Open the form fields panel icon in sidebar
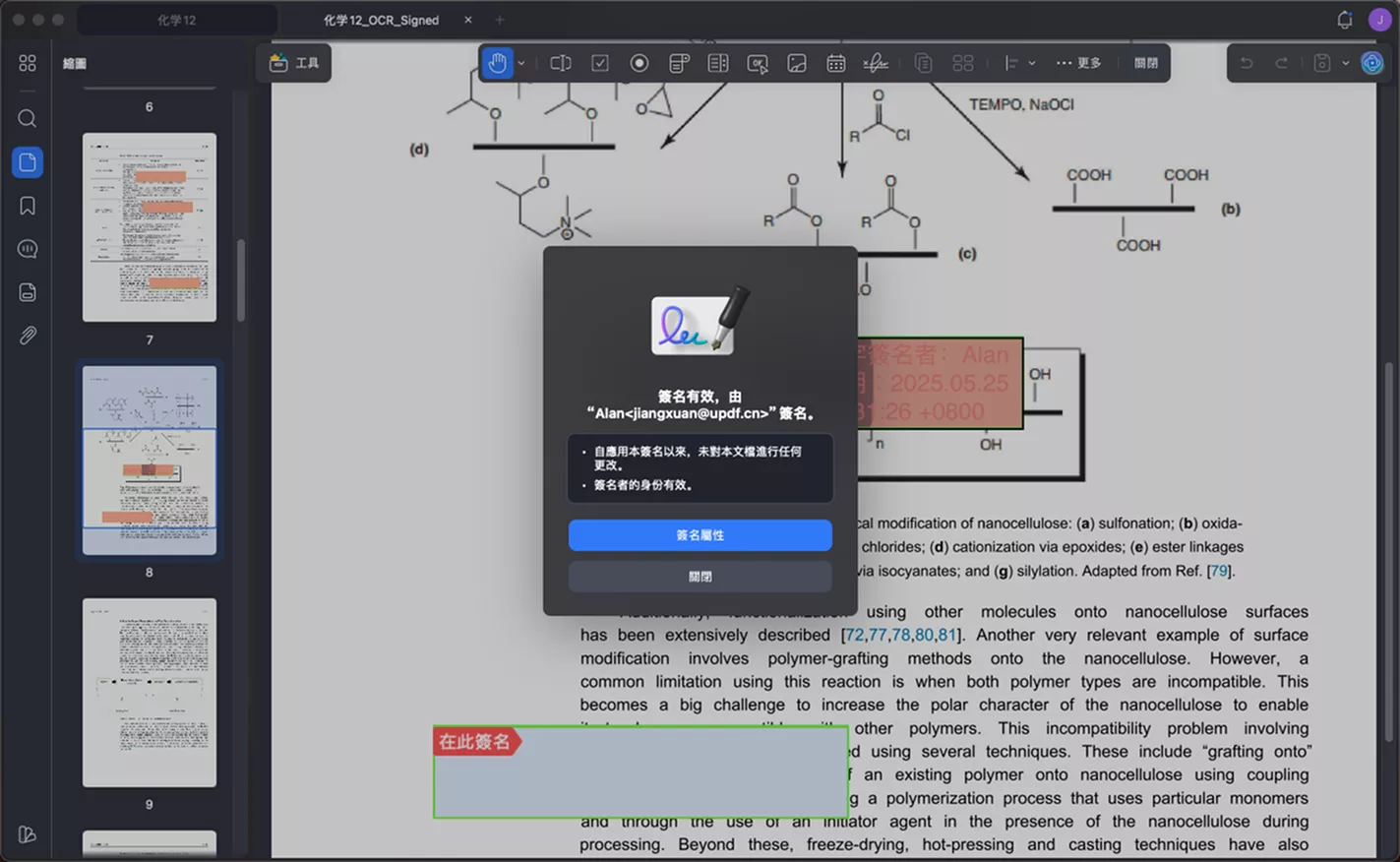The height and width of the screenshot is (862, 1400). pyautogui.click(x=28, y=292)
